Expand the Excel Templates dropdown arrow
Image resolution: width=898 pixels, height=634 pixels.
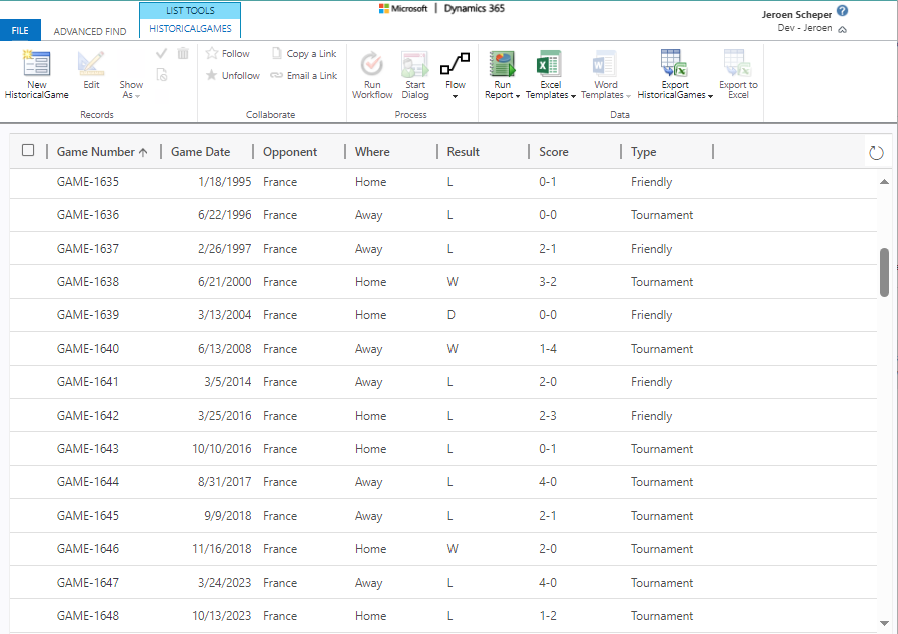coord(573,96)
